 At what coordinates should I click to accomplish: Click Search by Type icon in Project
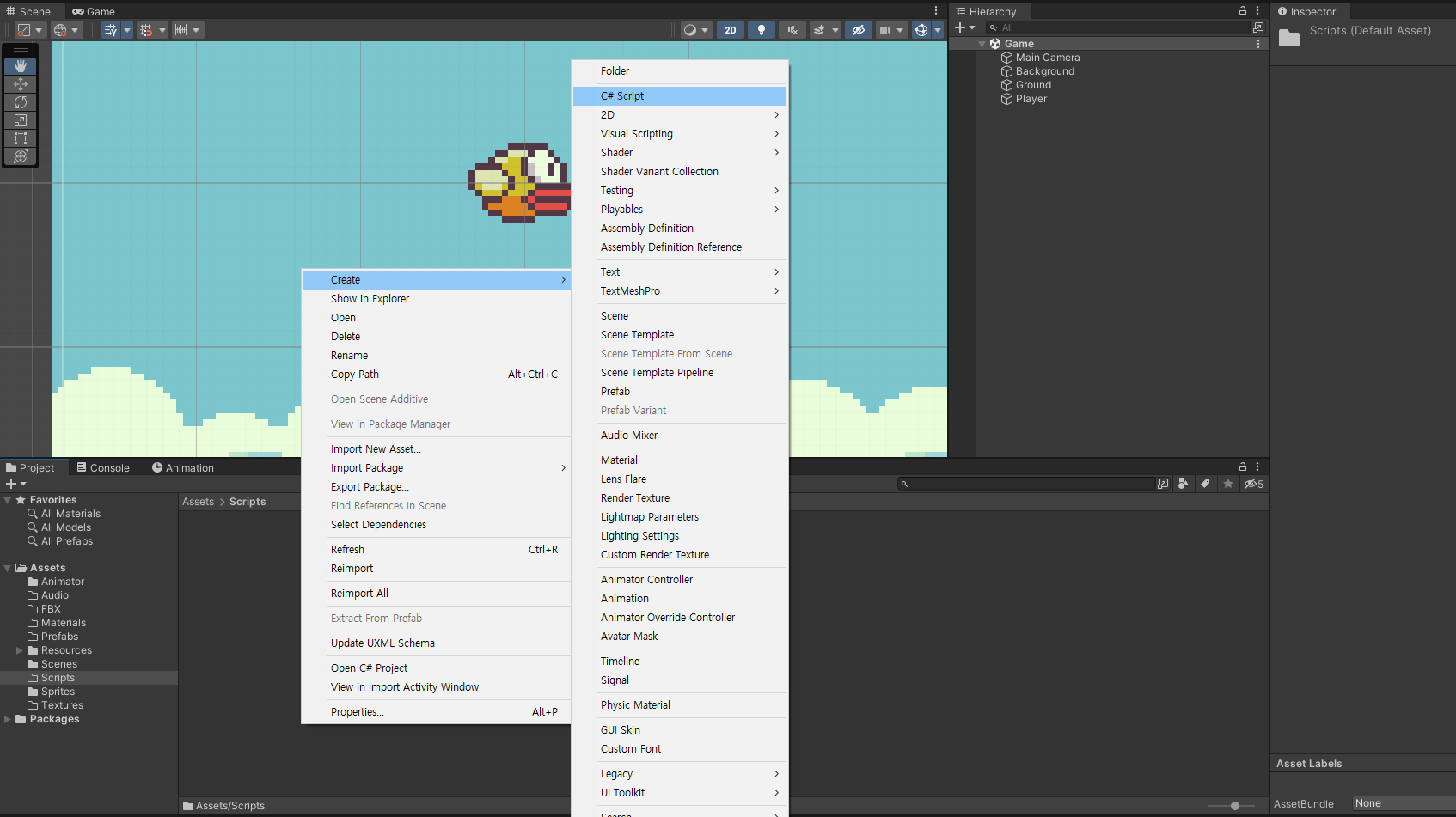[1184, 484]
